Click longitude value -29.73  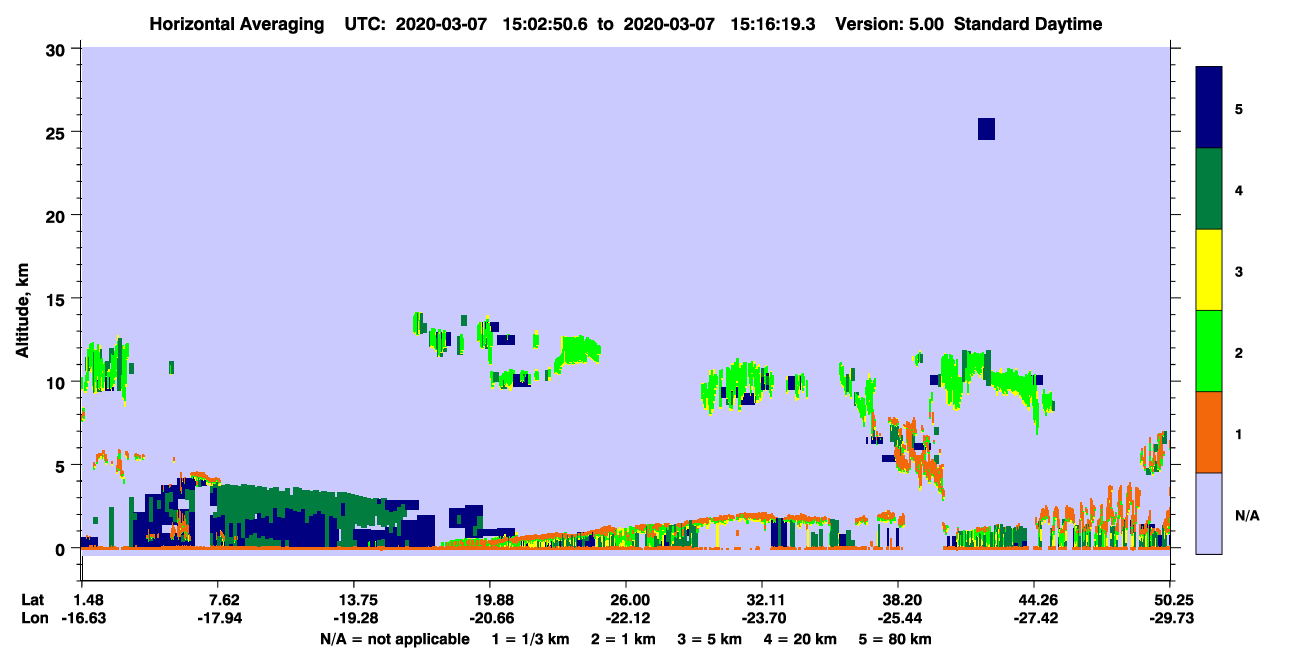(1170, 618)
